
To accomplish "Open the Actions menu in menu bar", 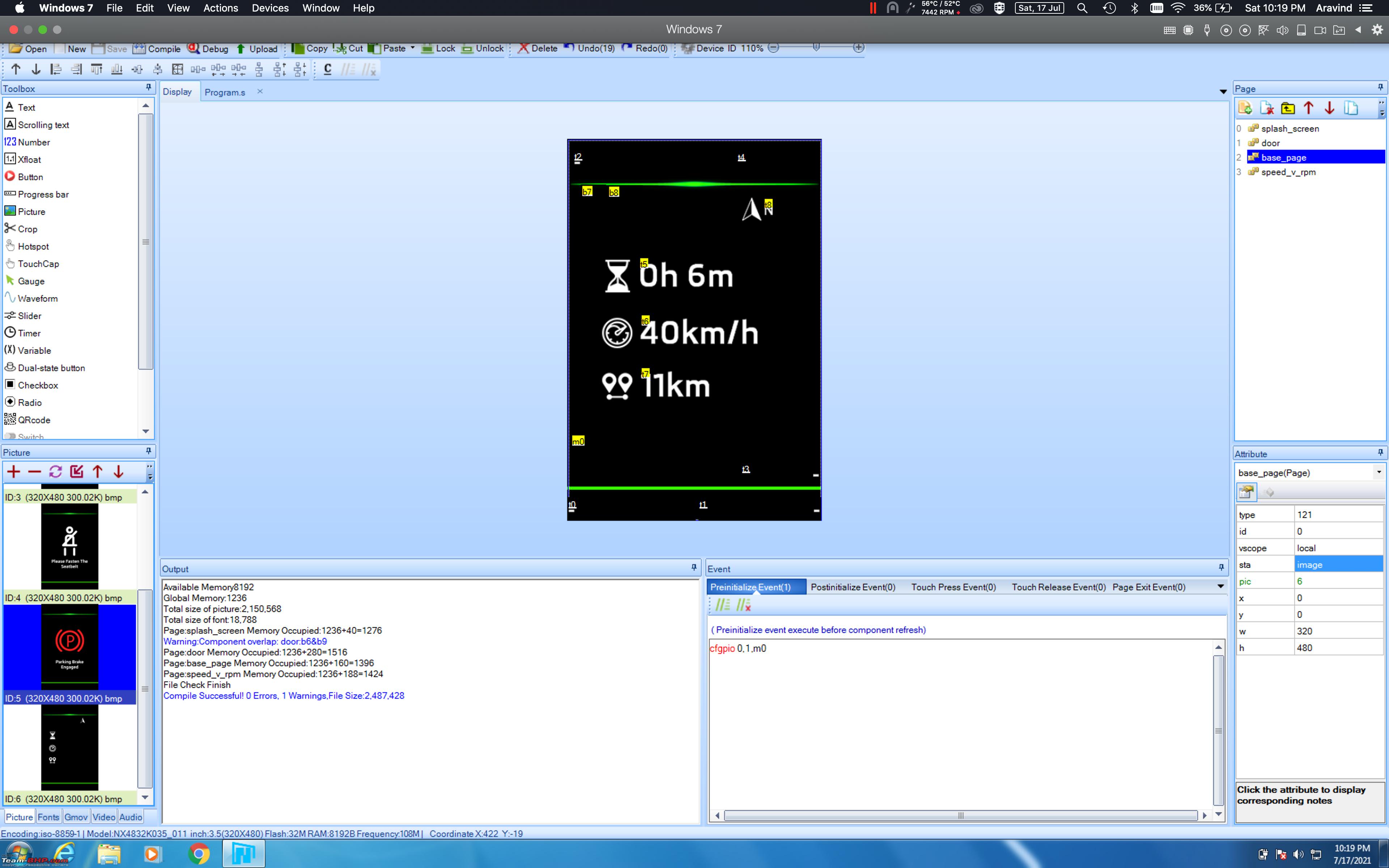I will (x=220, y=8).
